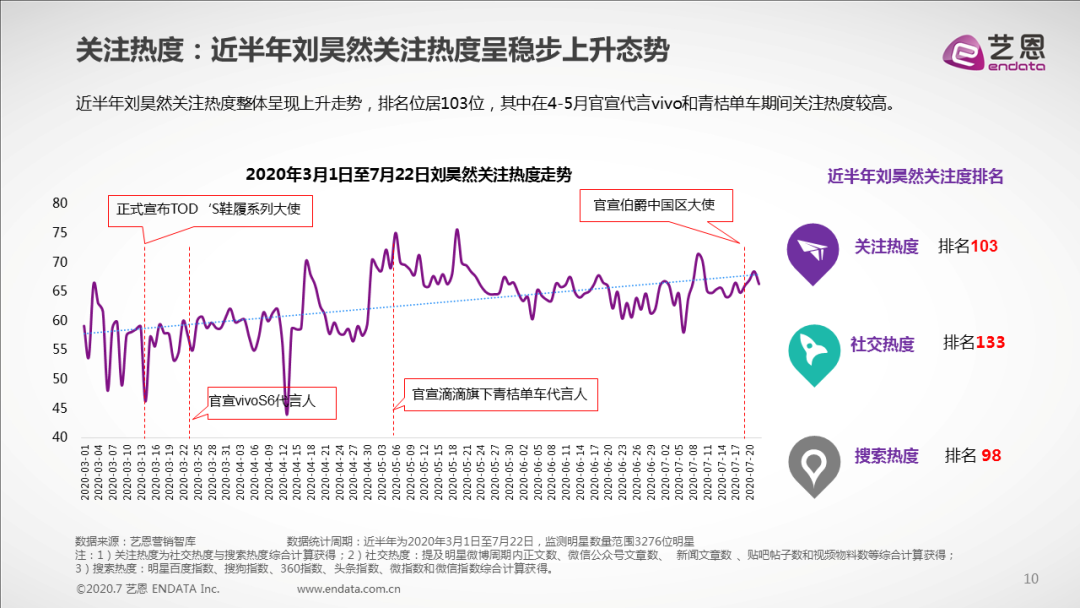Open the www.endata.com.cn link
The width and height of the screenshot is (1080, 608).
point(349,589)
